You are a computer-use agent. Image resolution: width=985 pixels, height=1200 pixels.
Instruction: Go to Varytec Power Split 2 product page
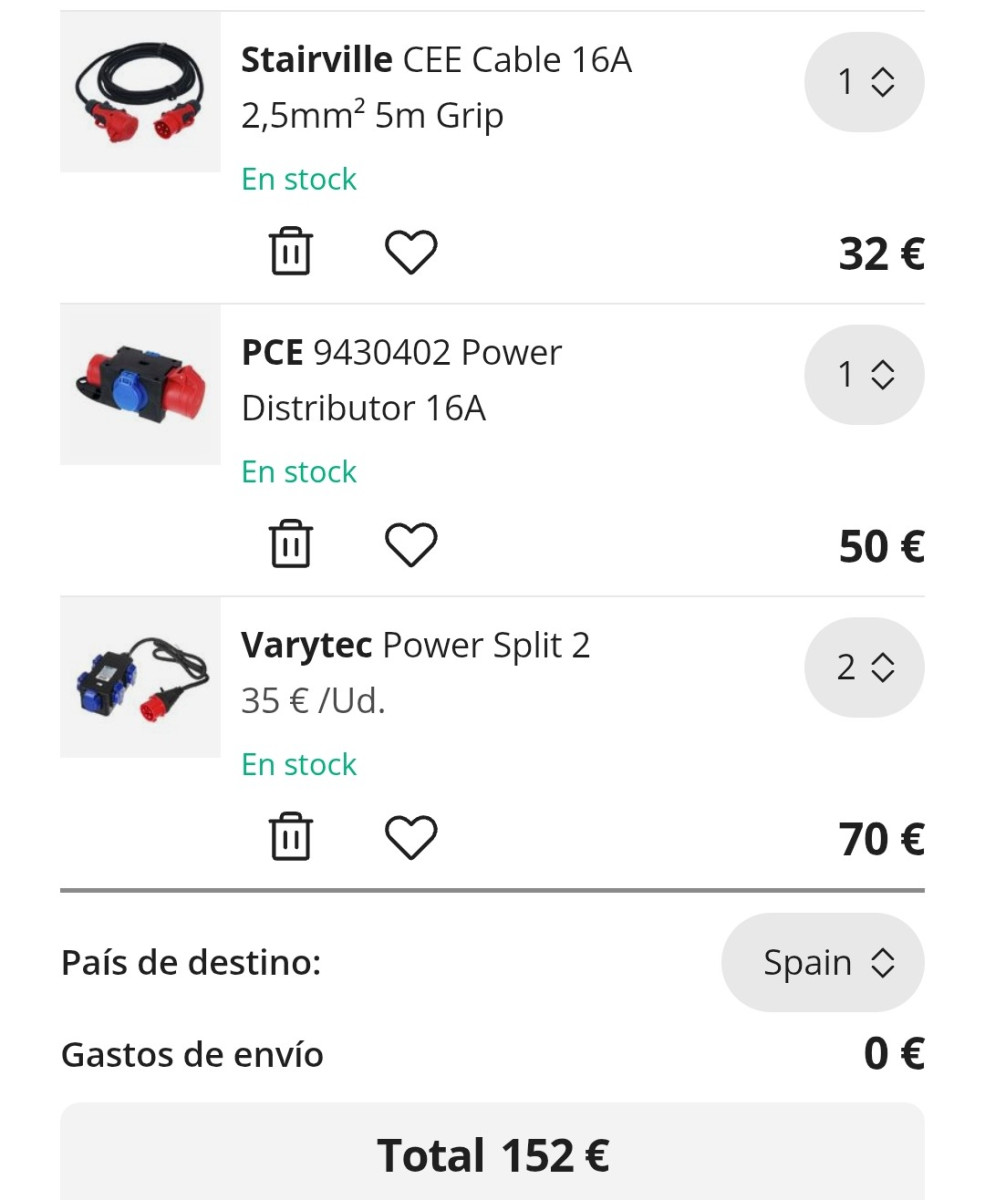(x=415, y=646)
